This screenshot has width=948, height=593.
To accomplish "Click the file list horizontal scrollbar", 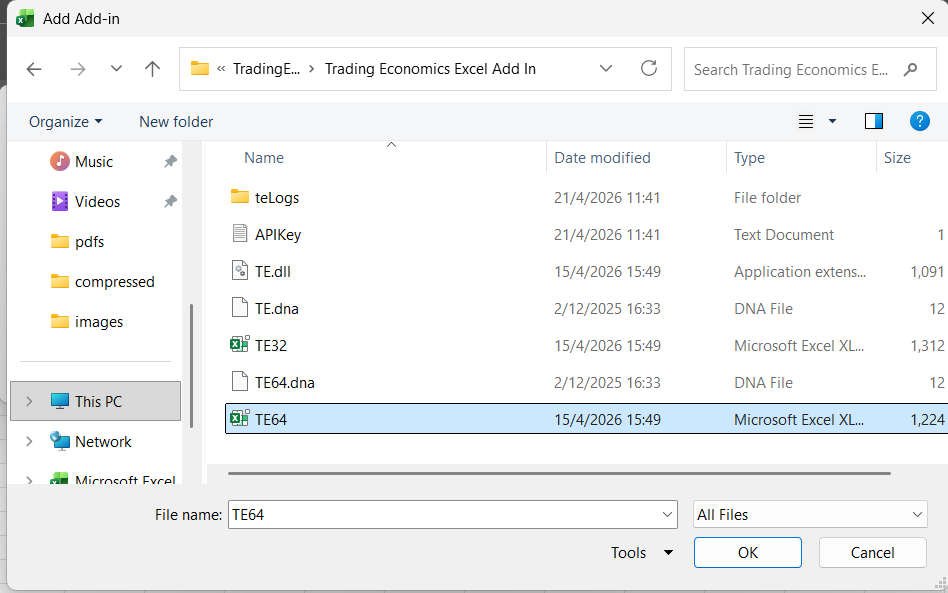I will [559, 473].
